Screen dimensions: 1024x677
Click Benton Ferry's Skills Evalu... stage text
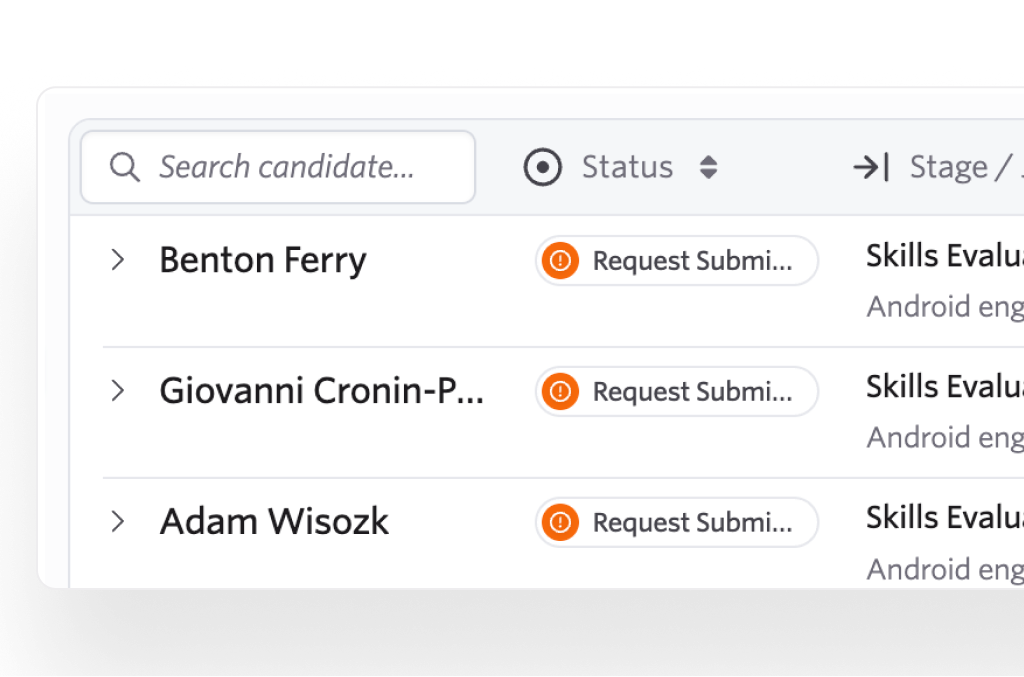[x=945, y=255]
